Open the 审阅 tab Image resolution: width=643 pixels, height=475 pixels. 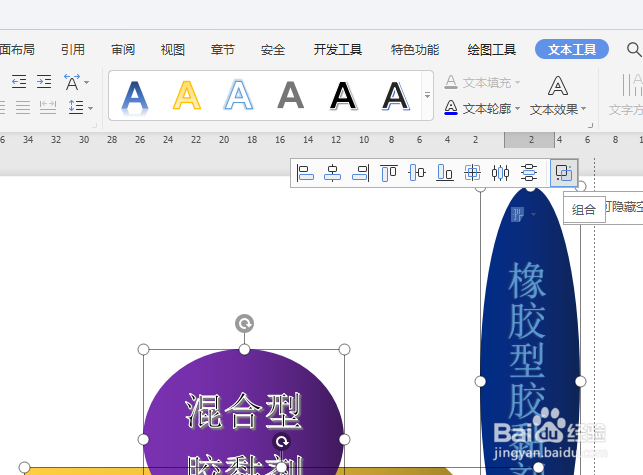coord(123,50)
